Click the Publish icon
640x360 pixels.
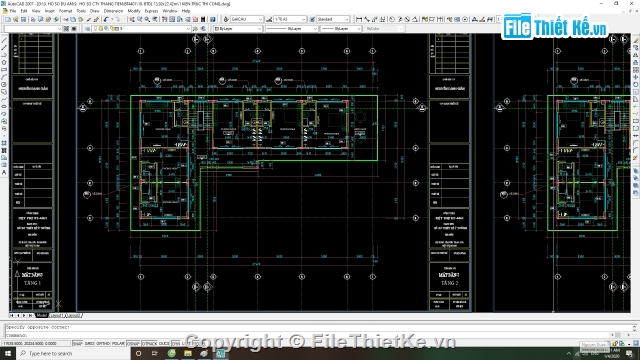coord(48,19)
